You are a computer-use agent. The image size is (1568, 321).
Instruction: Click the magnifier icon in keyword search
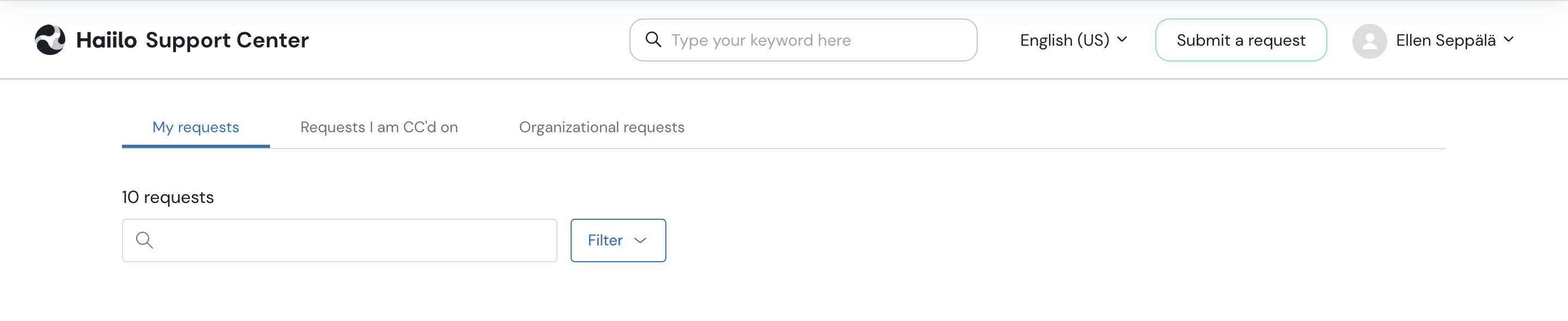point(653,40)
